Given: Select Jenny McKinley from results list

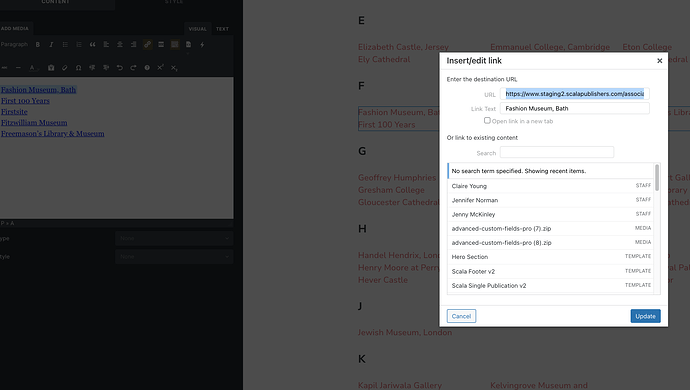Looking at the screenshot, I should coord(551,214).
